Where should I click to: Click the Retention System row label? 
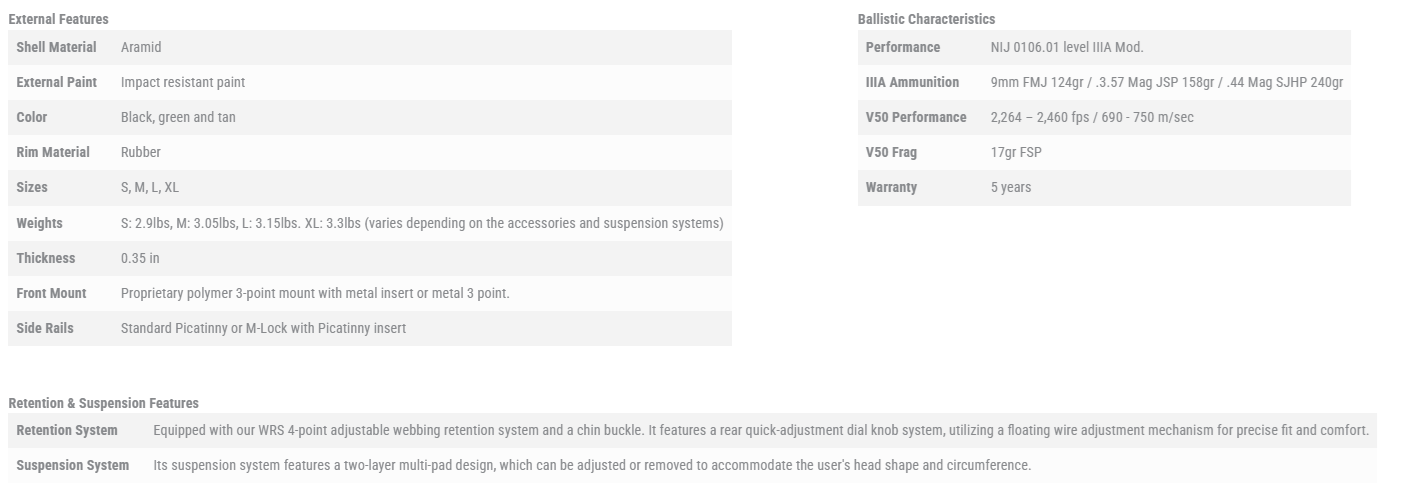click(x=67, y=430)
